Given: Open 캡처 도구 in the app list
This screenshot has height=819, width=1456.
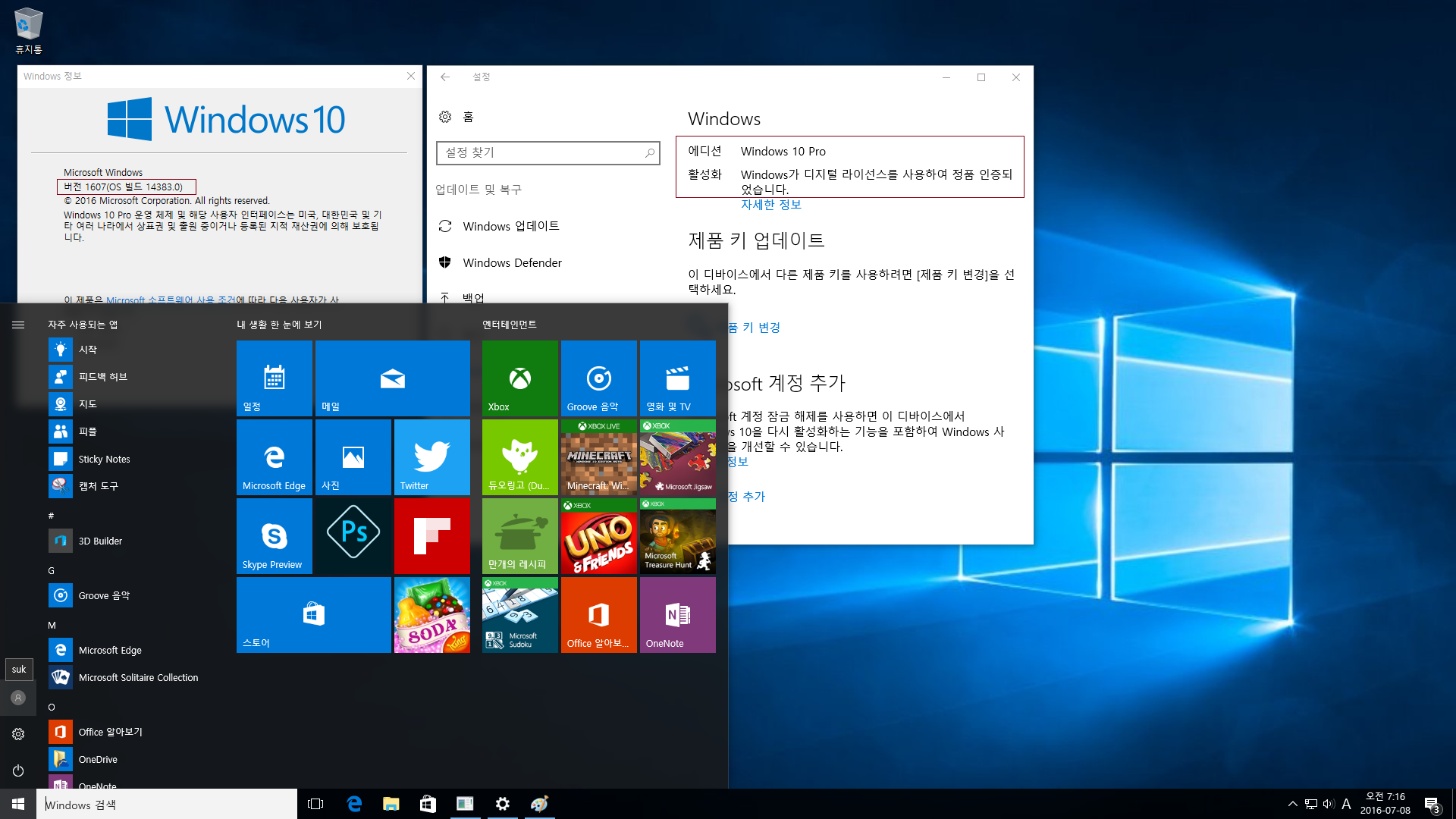Looking at the screenshot, I should 132,486.
